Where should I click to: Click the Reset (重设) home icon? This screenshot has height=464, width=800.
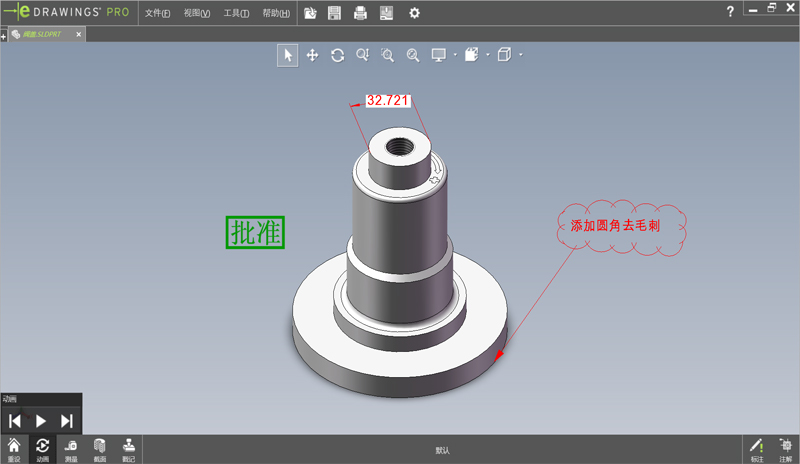pyautogui.click(x=14, y=448)
